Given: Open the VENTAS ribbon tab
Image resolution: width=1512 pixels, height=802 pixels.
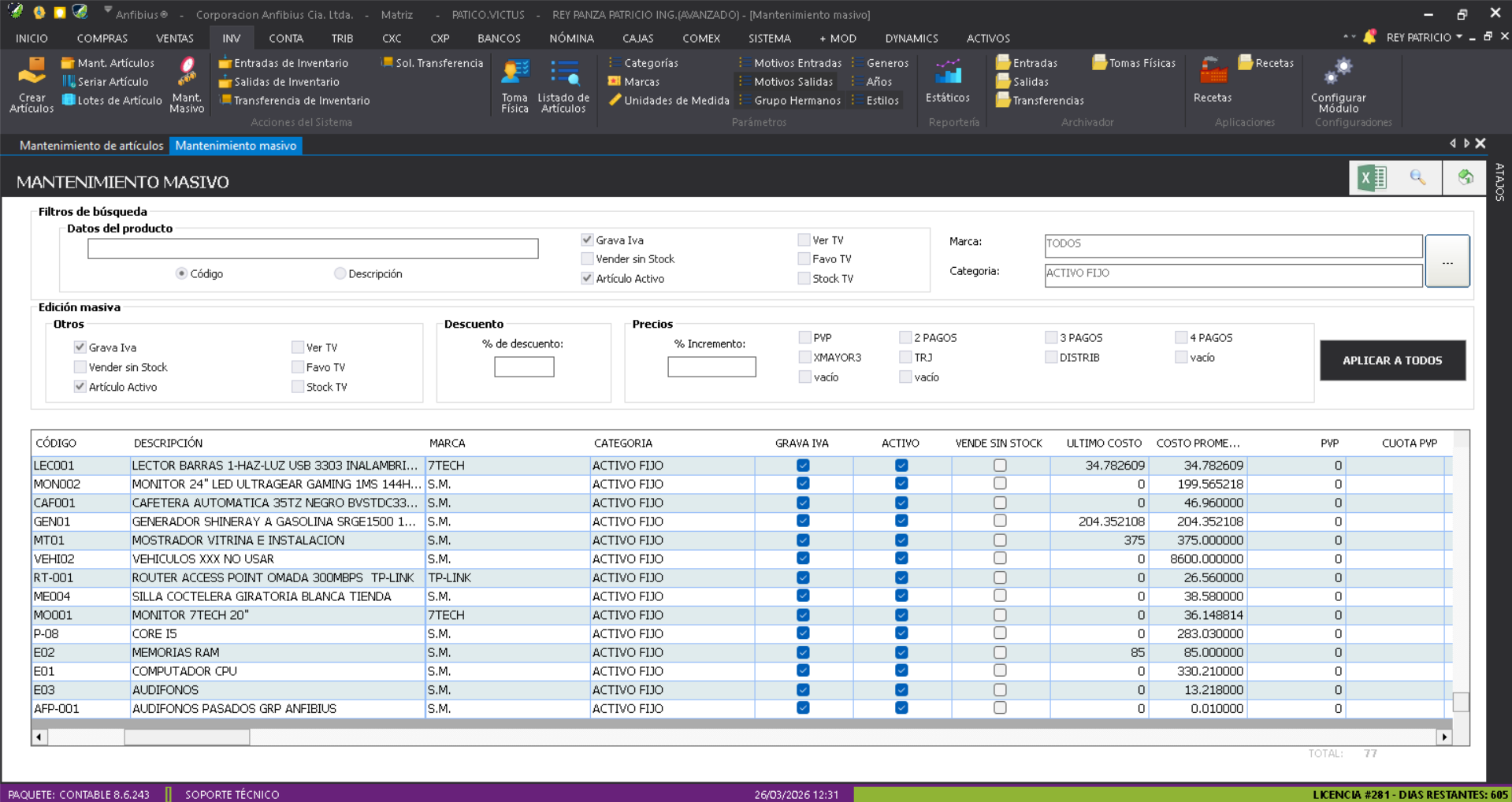Looking at the screenshot, I should tap(174, 39).
